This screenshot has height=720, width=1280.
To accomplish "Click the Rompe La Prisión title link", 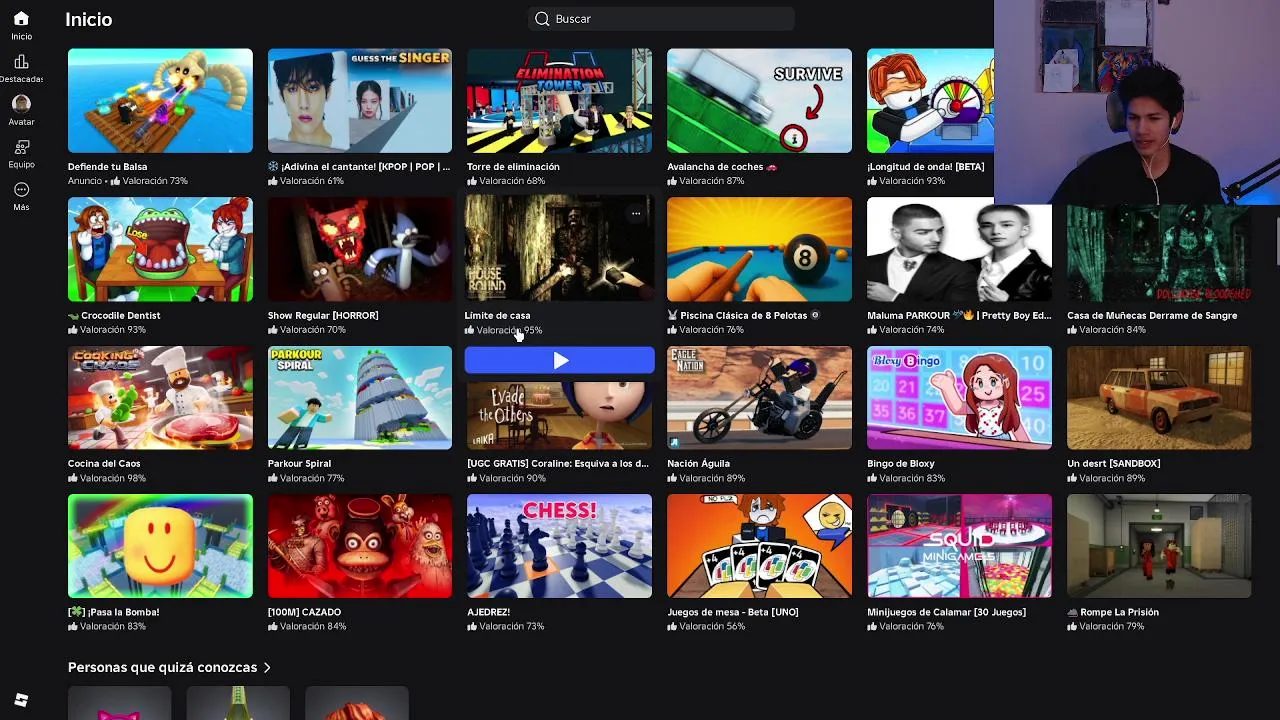I will [1119, 612].
